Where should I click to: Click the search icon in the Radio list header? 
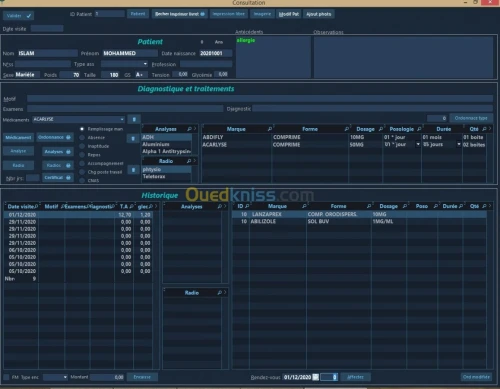tap(189, 161)
